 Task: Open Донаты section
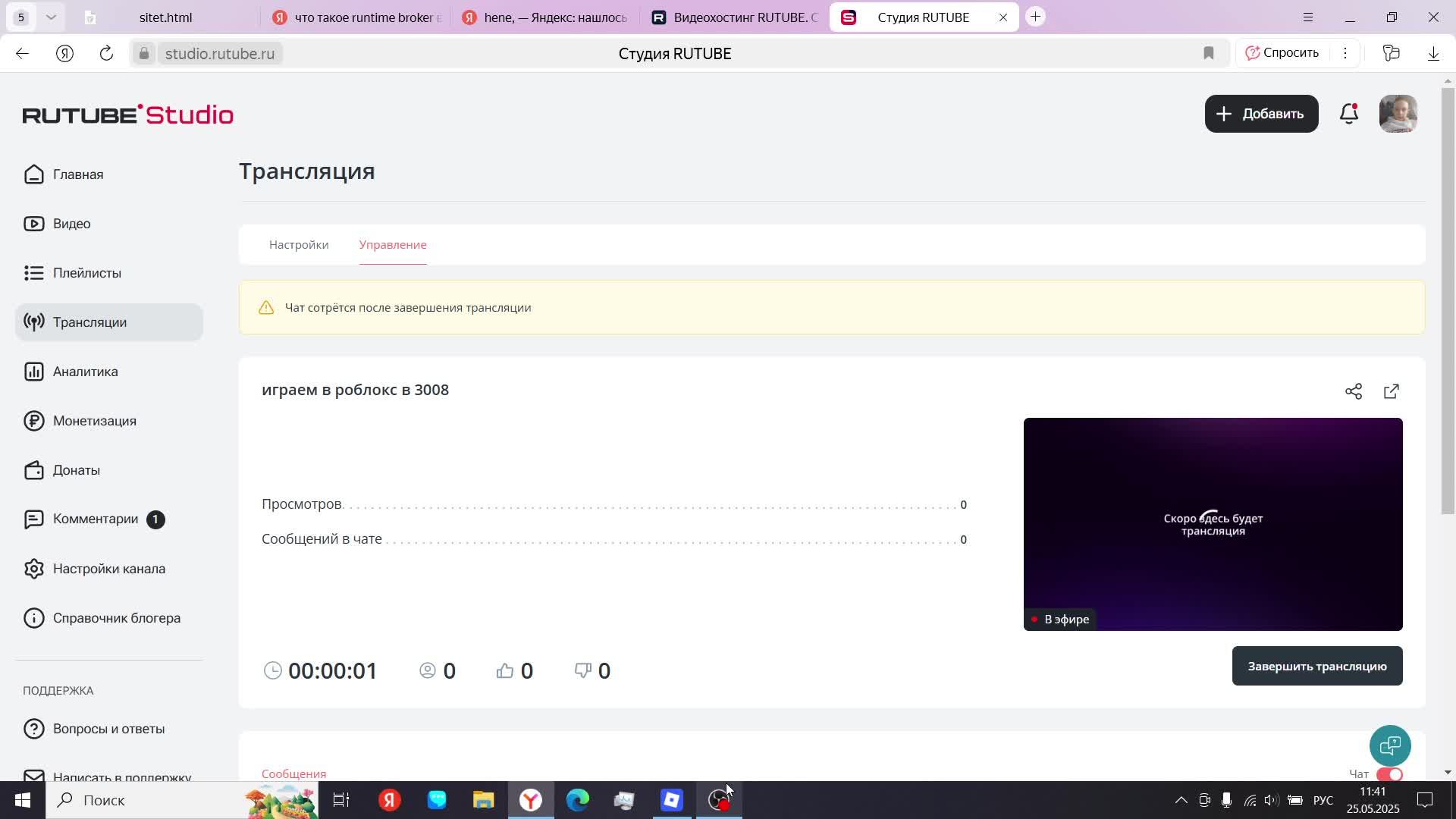point(109,470)
